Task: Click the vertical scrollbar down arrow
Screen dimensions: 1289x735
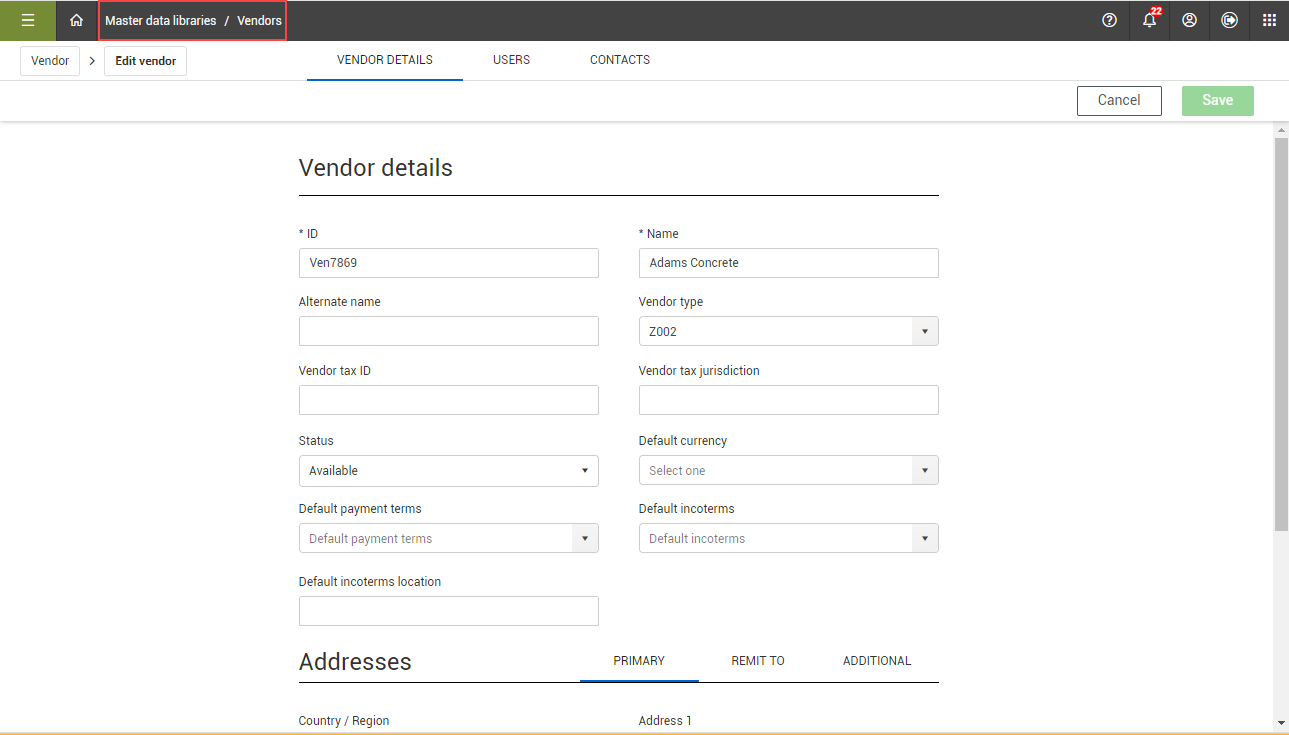Action: point(1281,723)
